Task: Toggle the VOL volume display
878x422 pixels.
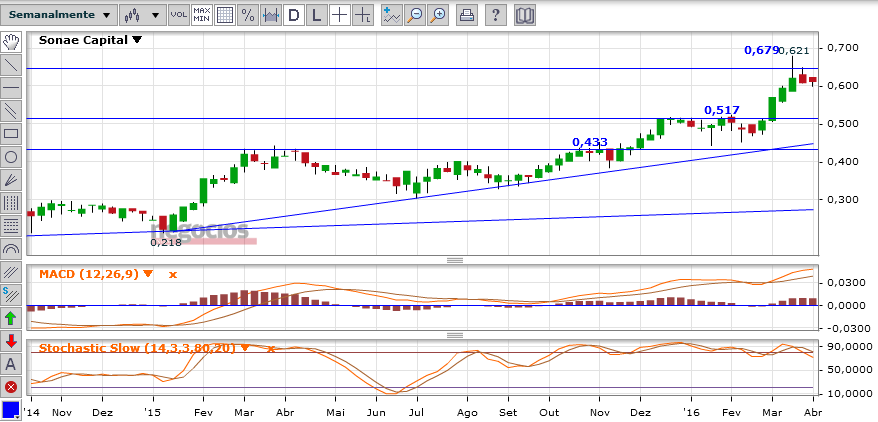Action: coord(179,15)
